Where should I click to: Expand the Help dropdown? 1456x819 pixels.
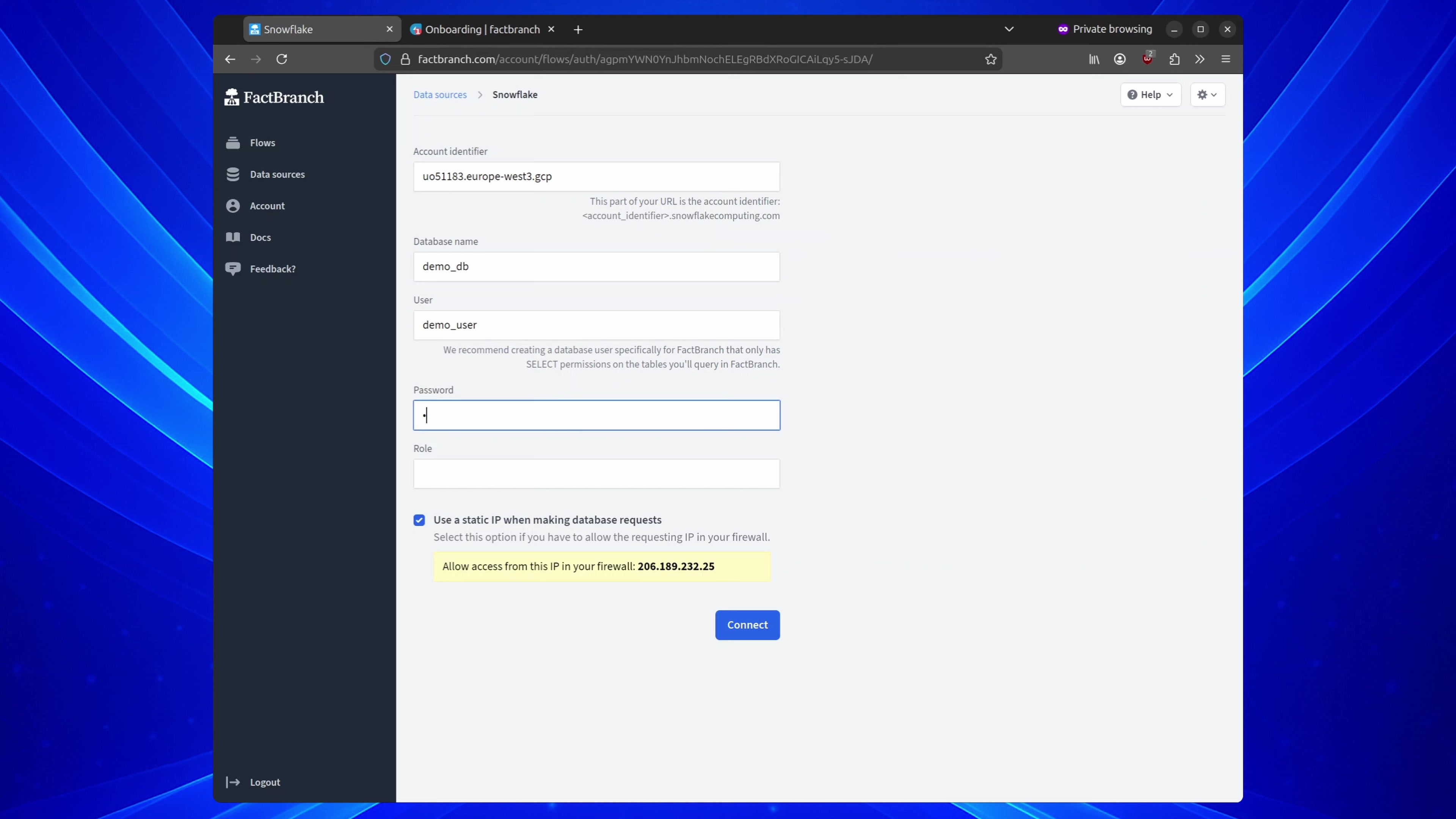[1150, 94]
